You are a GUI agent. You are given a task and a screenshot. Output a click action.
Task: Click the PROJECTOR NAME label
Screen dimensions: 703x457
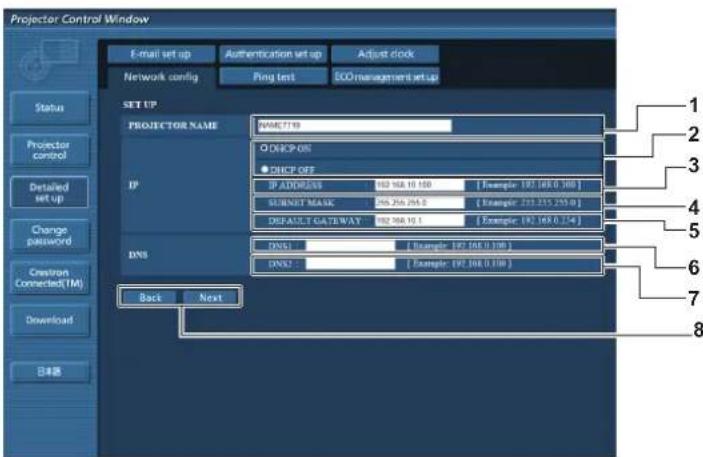(x=173, y=126)
